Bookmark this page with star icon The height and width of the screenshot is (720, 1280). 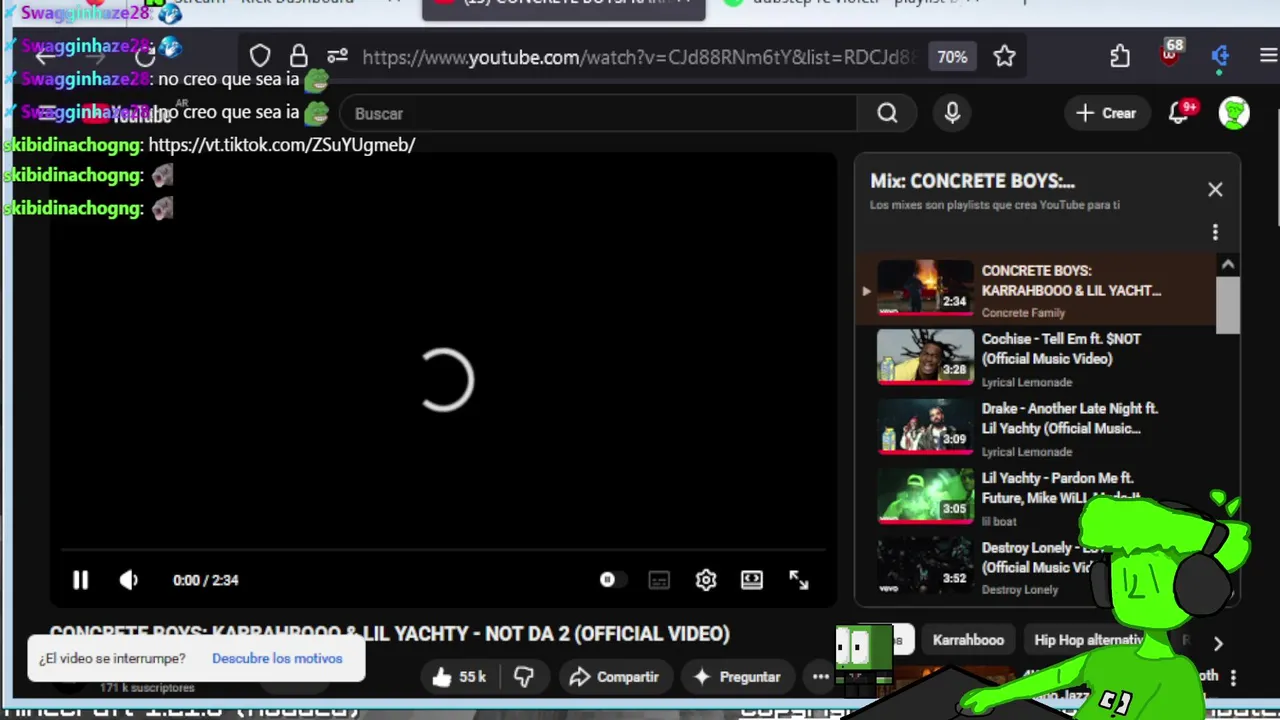coord(1004,57)
